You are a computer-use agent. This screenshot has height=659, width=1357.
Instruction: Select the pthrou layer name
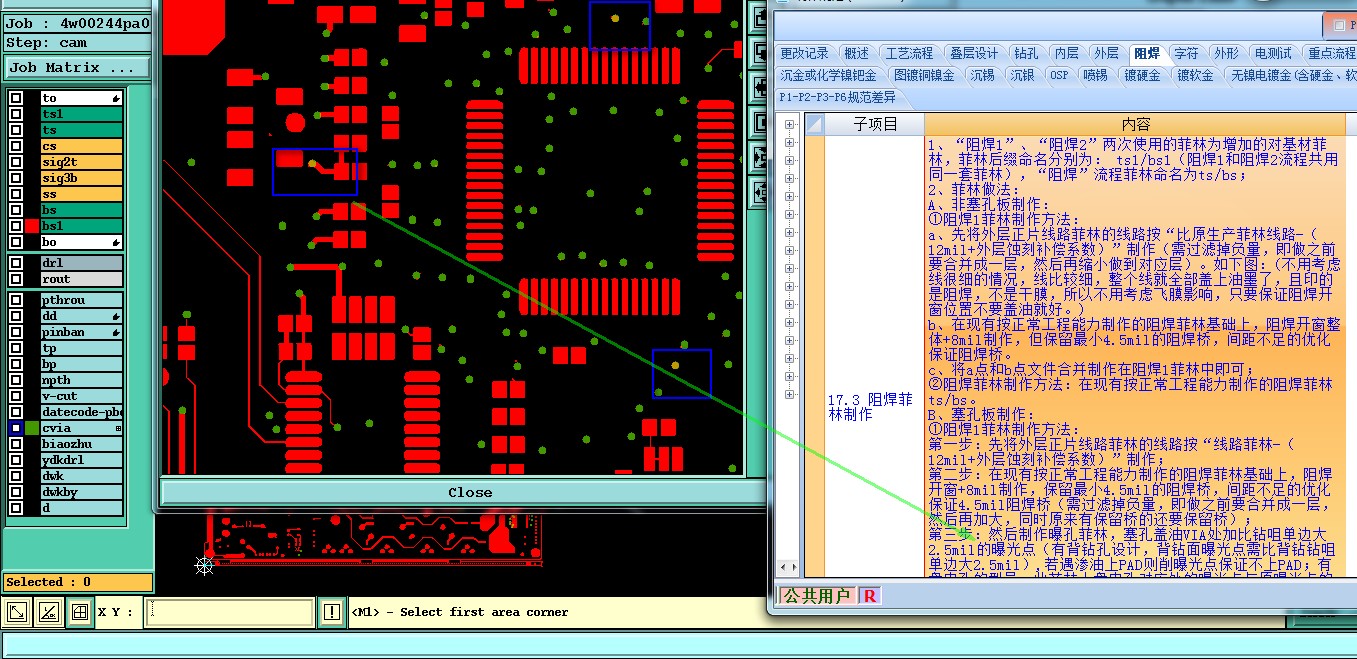coord(81,300)
